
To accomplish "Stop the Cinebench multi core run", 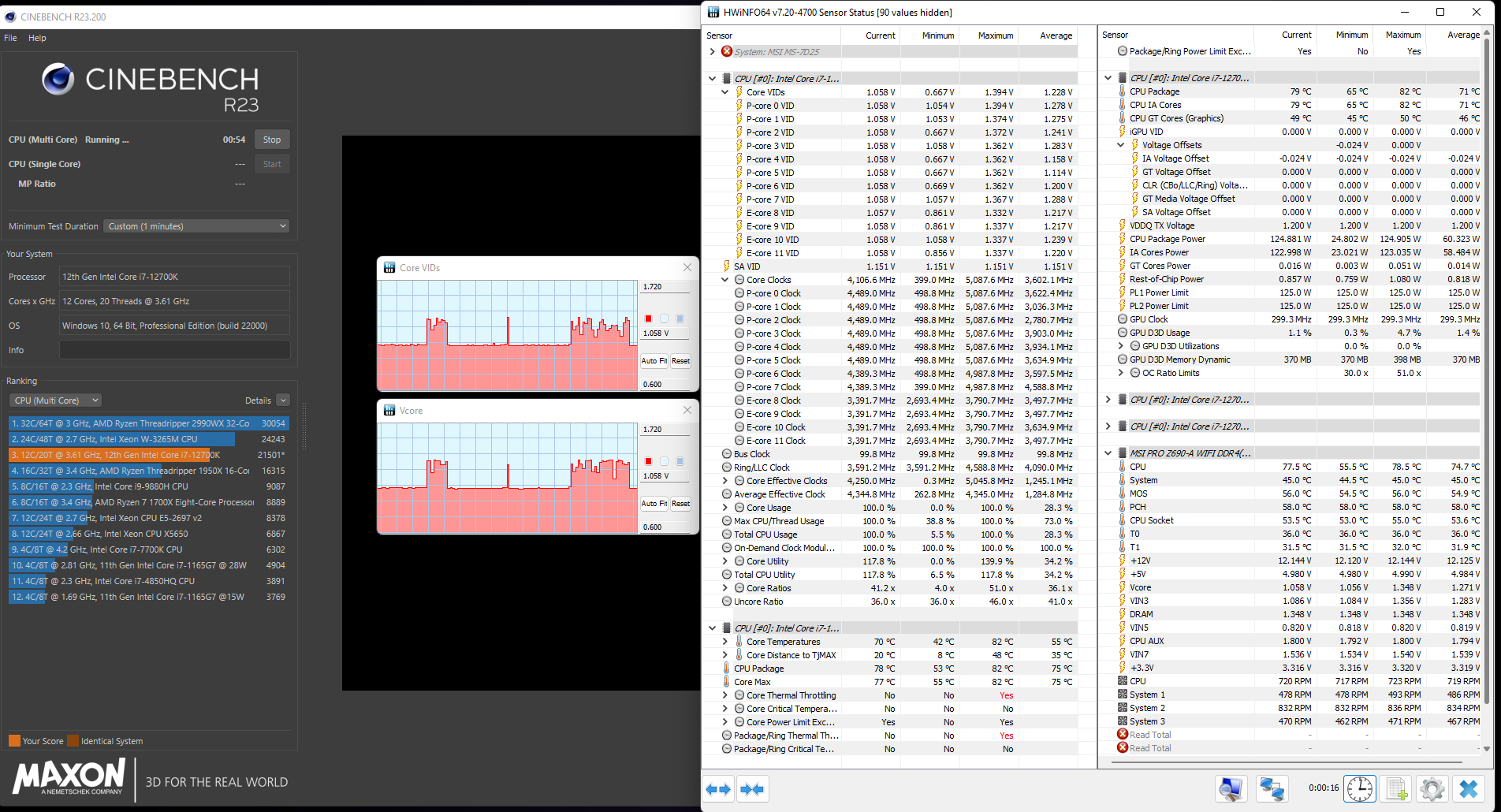I will coord(272,140).
